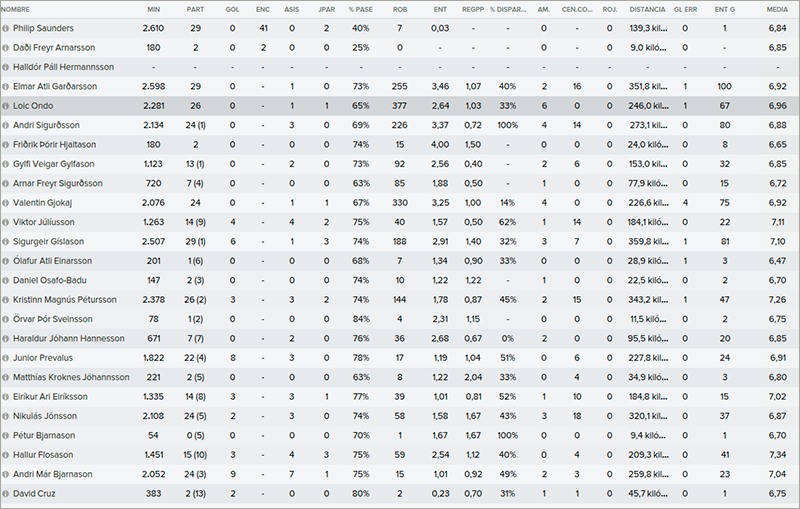Sort table by NOMBRE column header

[x=15, y=9]
